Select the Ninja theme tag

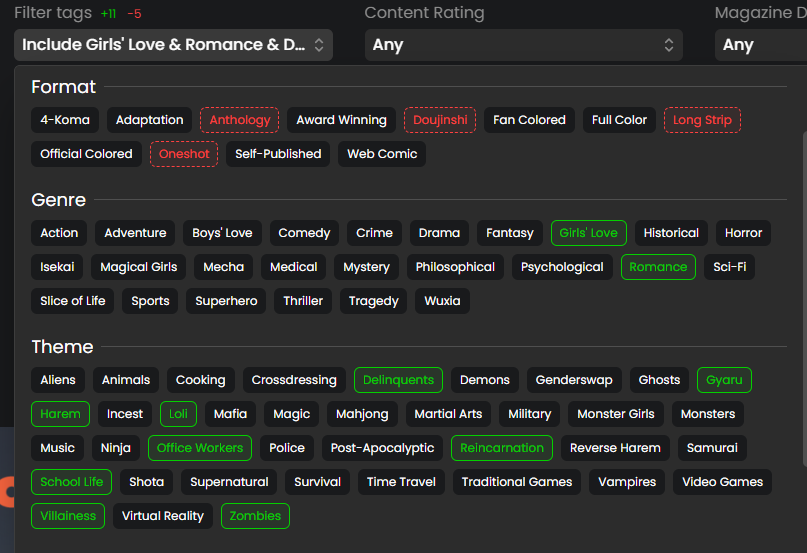point(115,448)
